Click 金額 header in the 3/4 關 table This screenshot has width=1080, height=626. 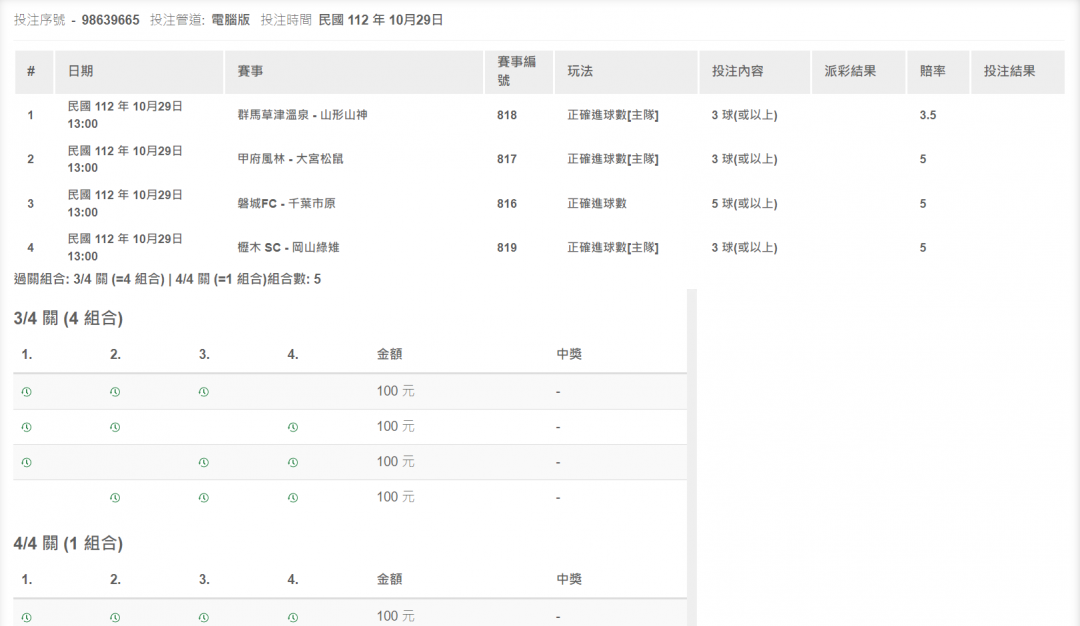click(389, 354)
